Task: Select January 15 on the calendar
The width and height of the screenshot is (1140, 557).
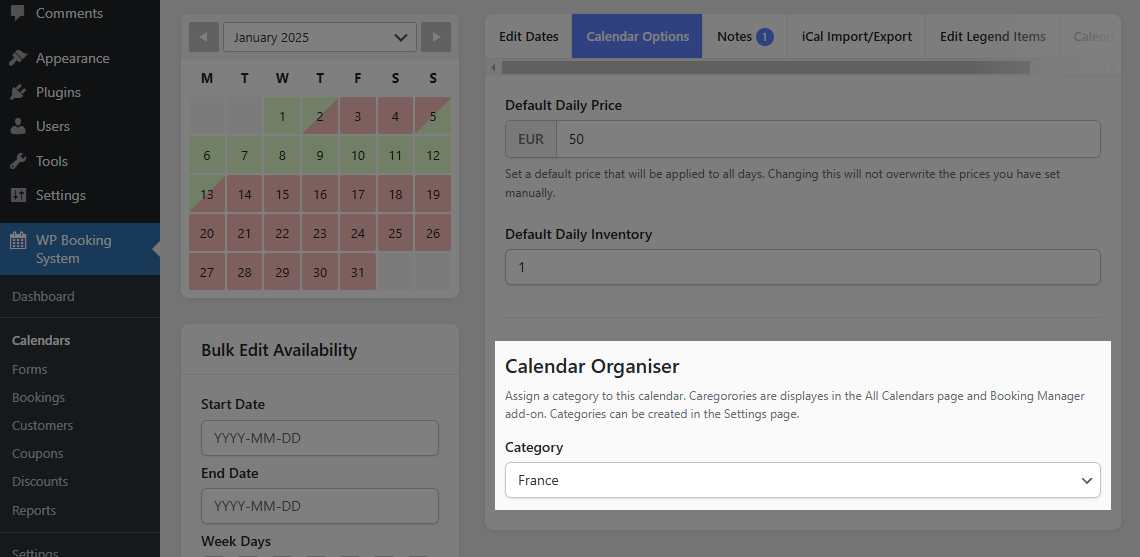Action: tap(282, 194)
